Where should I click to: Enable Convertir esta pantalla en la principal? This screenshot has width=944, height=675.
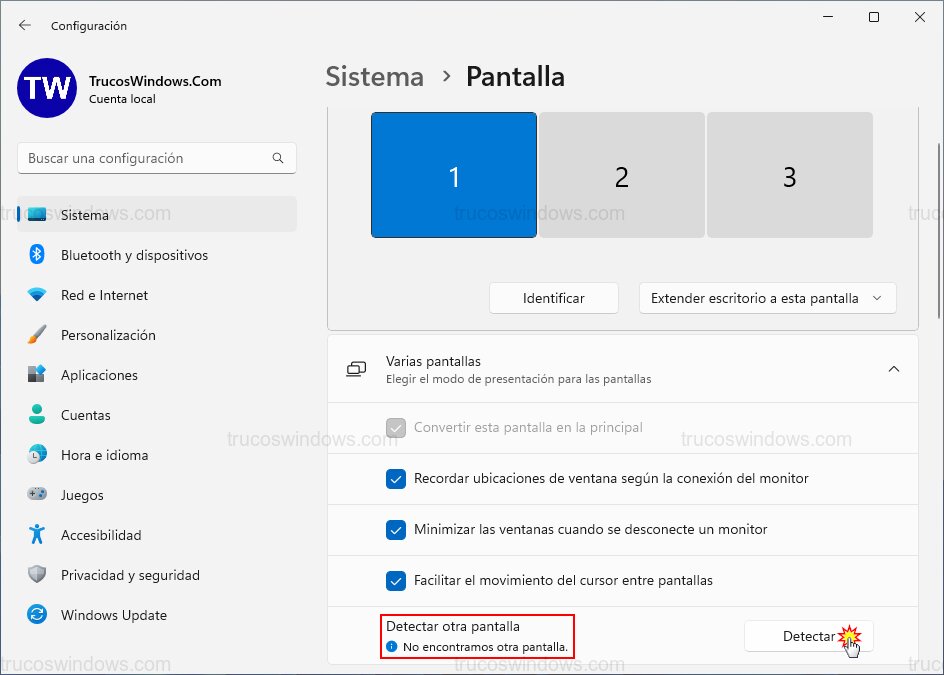click(396, 427)
